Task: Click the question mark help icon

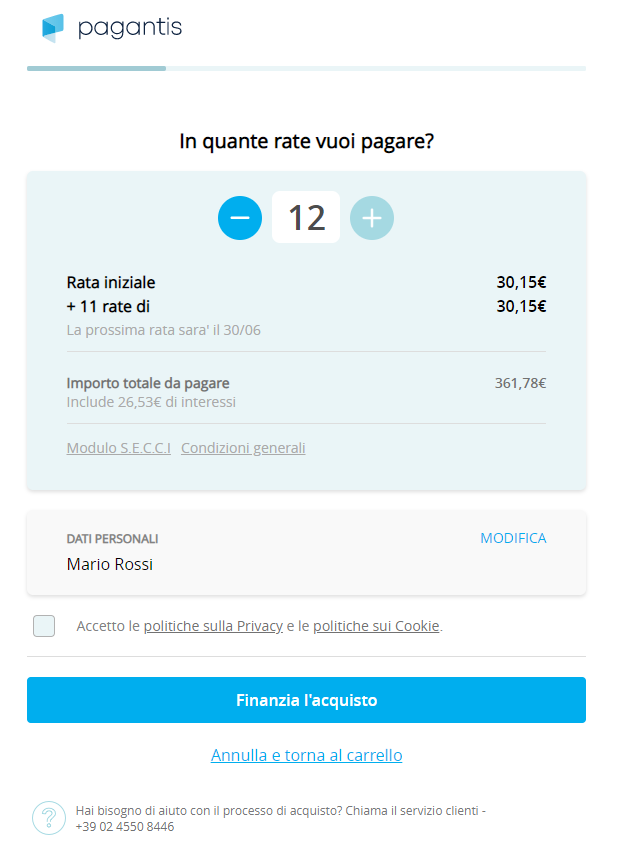Action: click(x=49, y=818)
